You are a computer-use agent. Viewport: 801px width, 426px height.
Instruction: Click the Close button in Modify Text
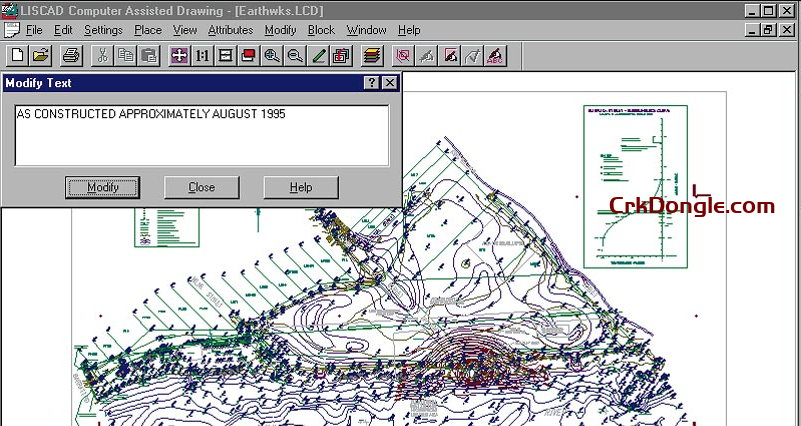[x=201, y=187]
